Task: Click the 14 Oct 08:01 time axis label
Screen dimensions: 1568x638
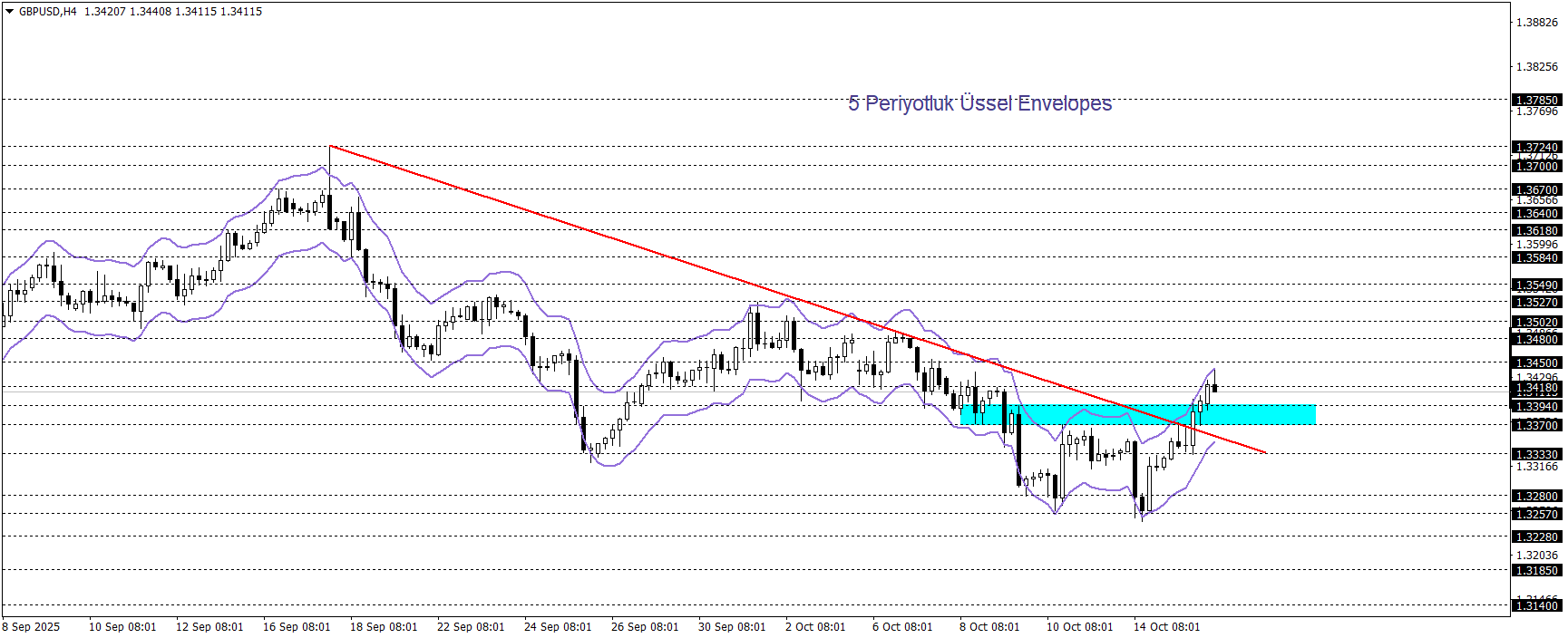Action: (x=1166, y=626)
